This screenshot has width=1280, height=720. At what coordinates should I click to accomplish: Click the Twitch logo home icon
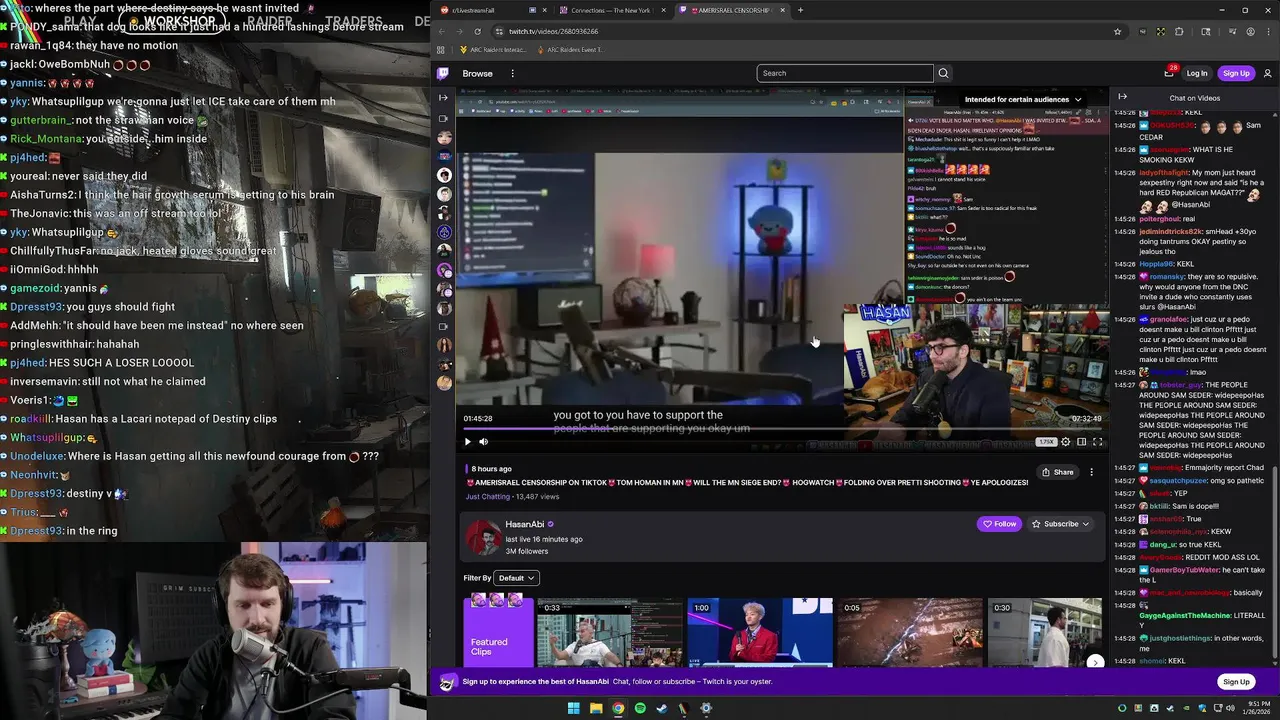pyautogui.click(x=443, y=73)
